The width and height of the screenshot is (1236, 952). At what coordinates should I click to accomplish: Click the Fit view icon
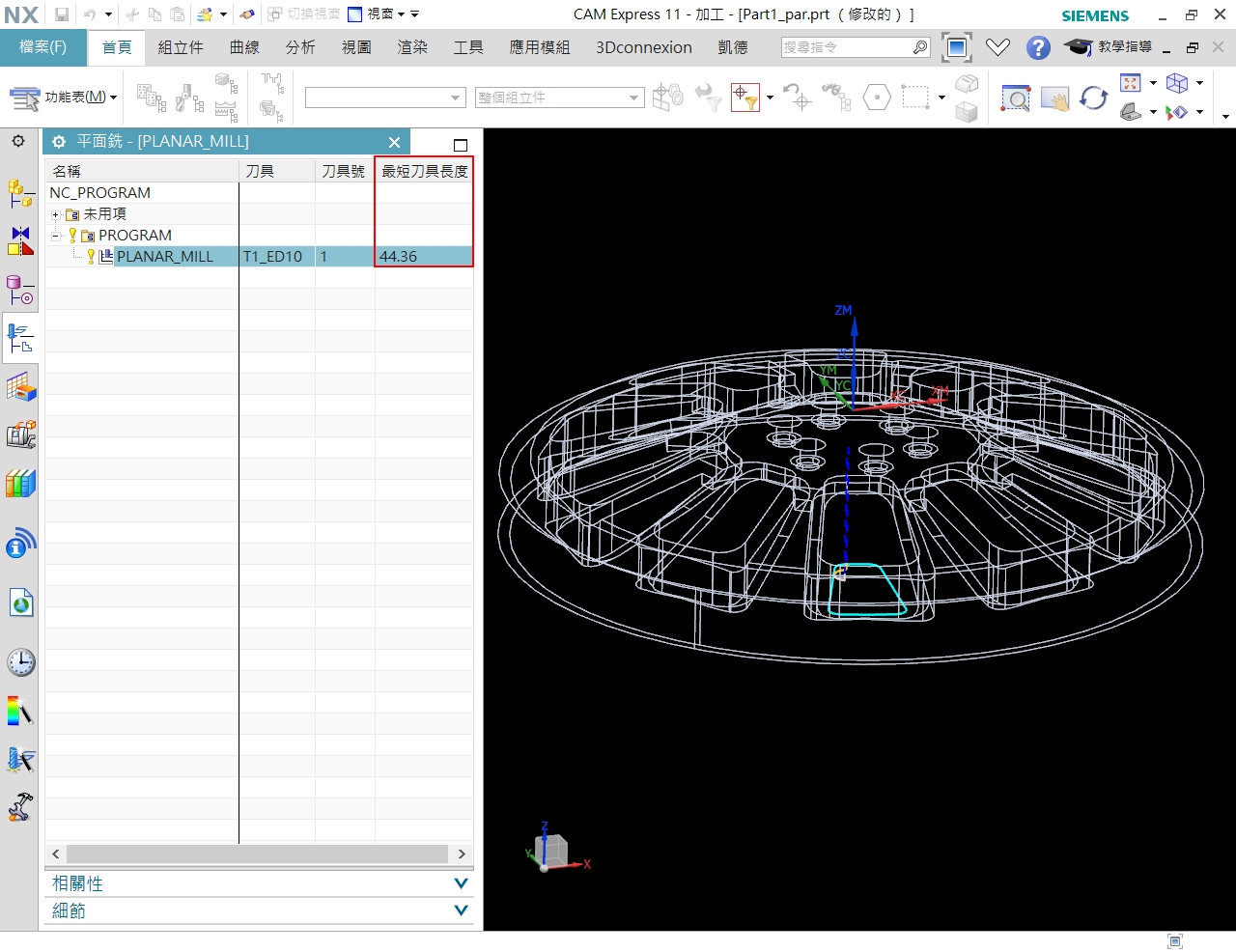[1131, 83]
